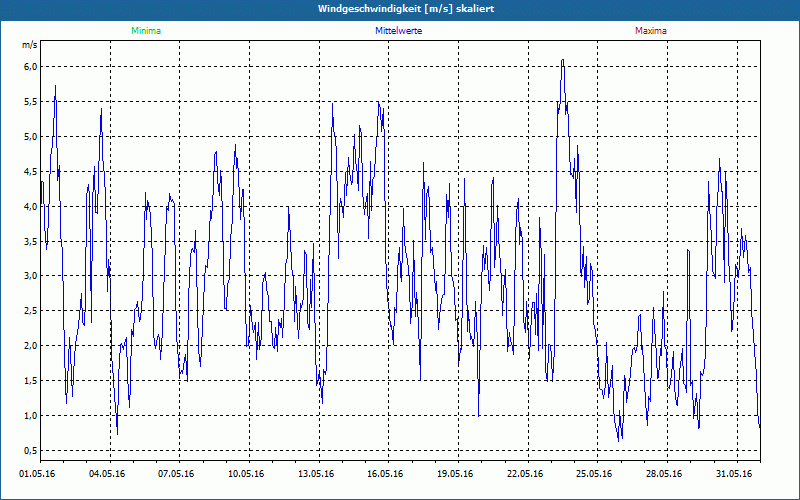This screenshot has width=800, height=500.
Task: Click the 31.05.16 date label
Action: [x=734, y=474]
